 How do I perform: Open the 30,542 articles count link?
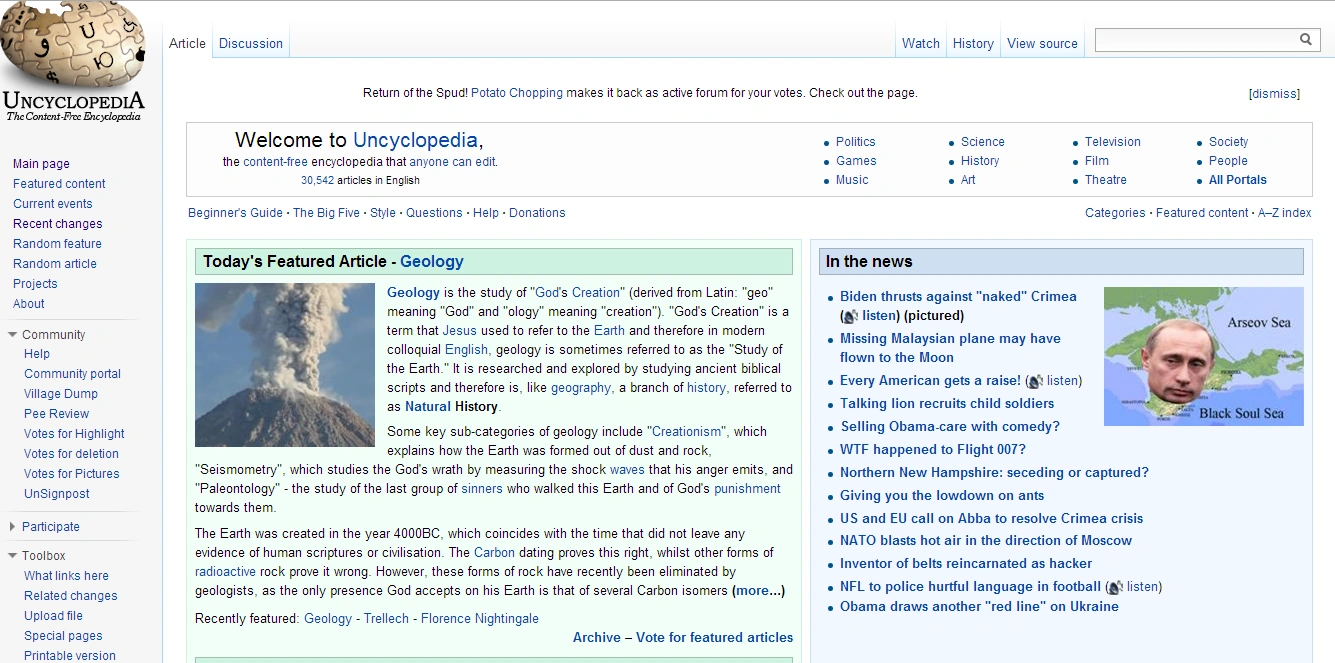click(317, 181)
